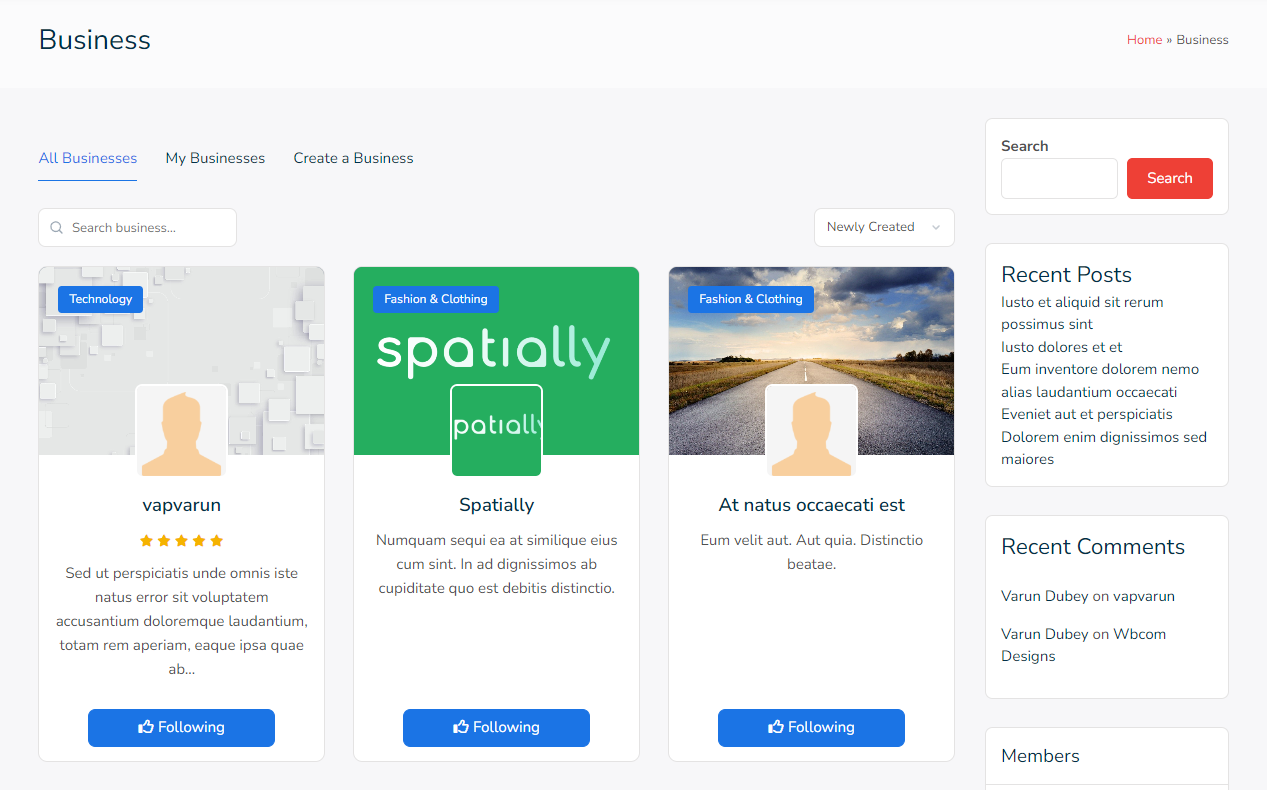The height and width of the screenshot is (790, 1267).
Task: Open the Create a Business tab
Action: tap(353, 158)
